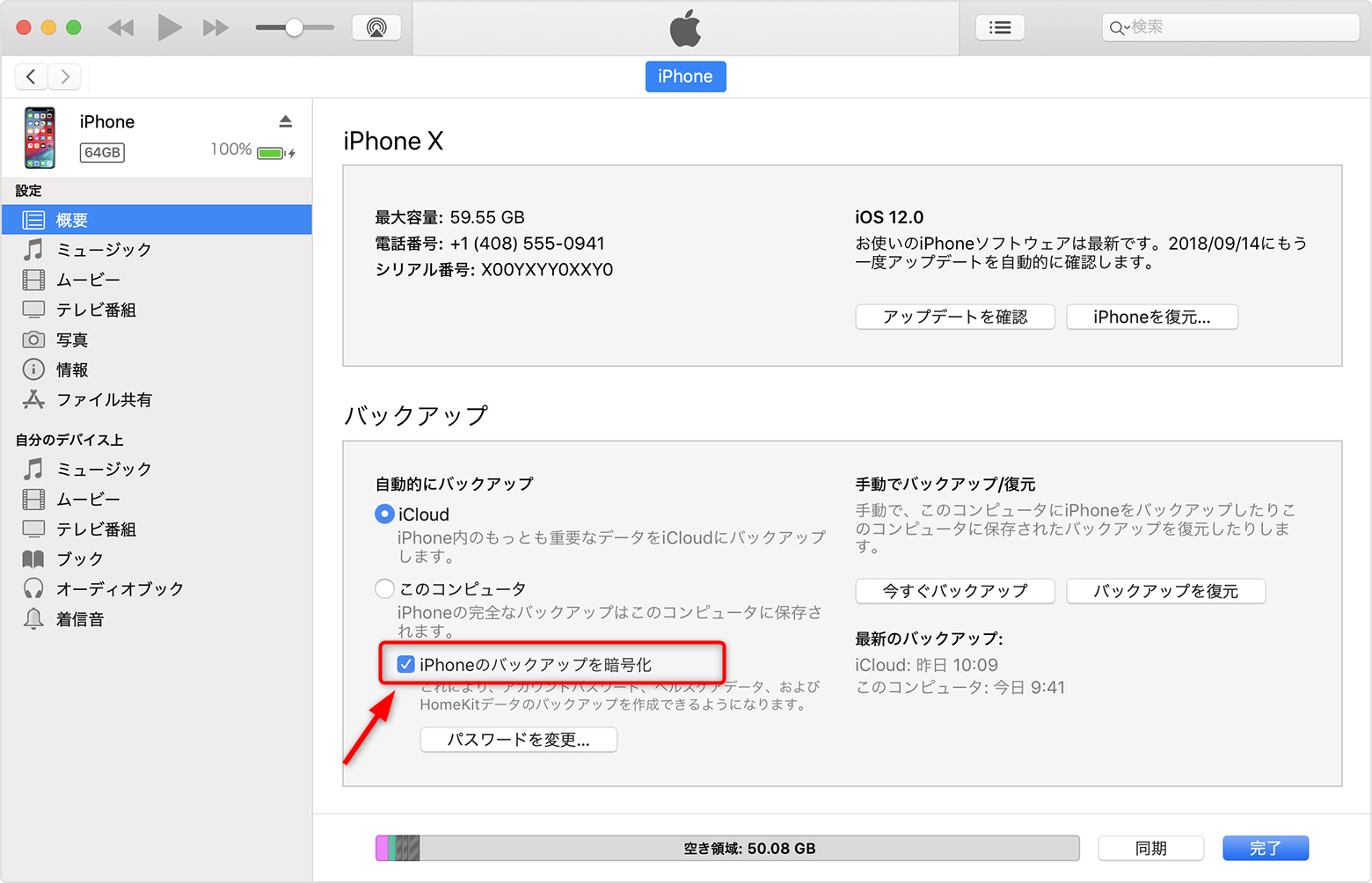This screenshot has height=883, width=1372.
Task: Click the AirPlay icon in toolbar
Action: [x=376, y=26]
